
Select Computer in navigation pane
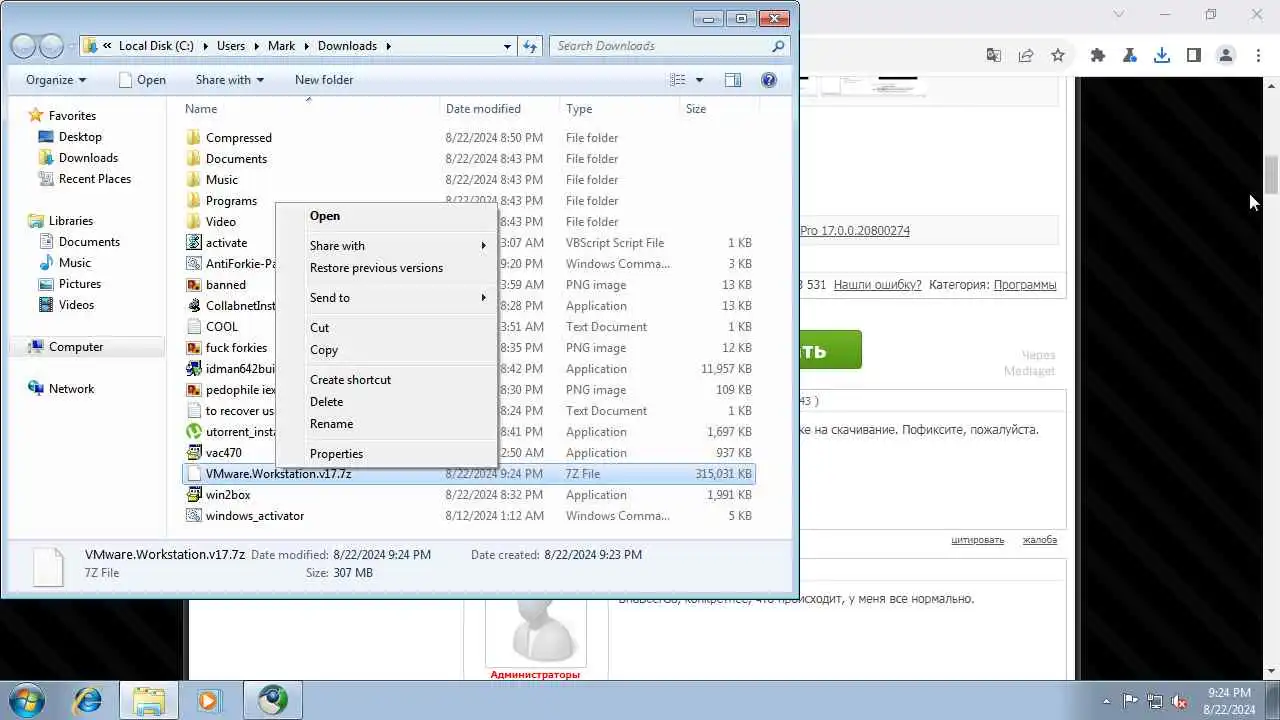76,347
